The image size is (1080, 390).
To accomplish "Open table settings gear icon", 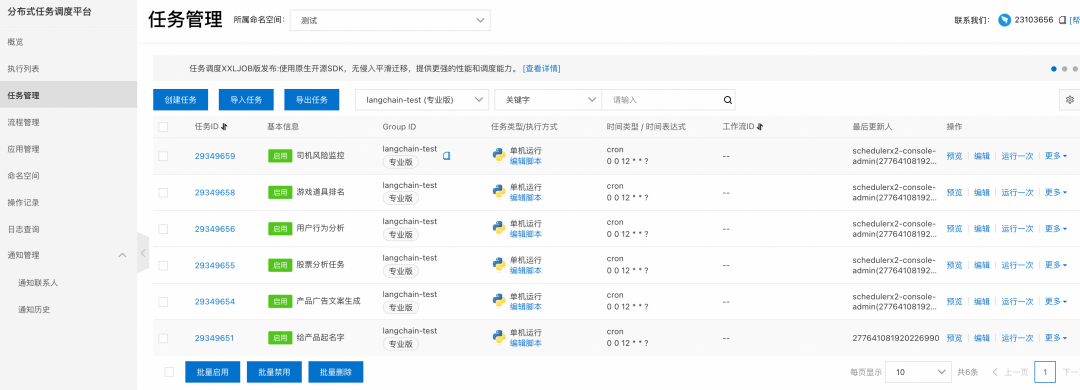I will click(1070, 100).
